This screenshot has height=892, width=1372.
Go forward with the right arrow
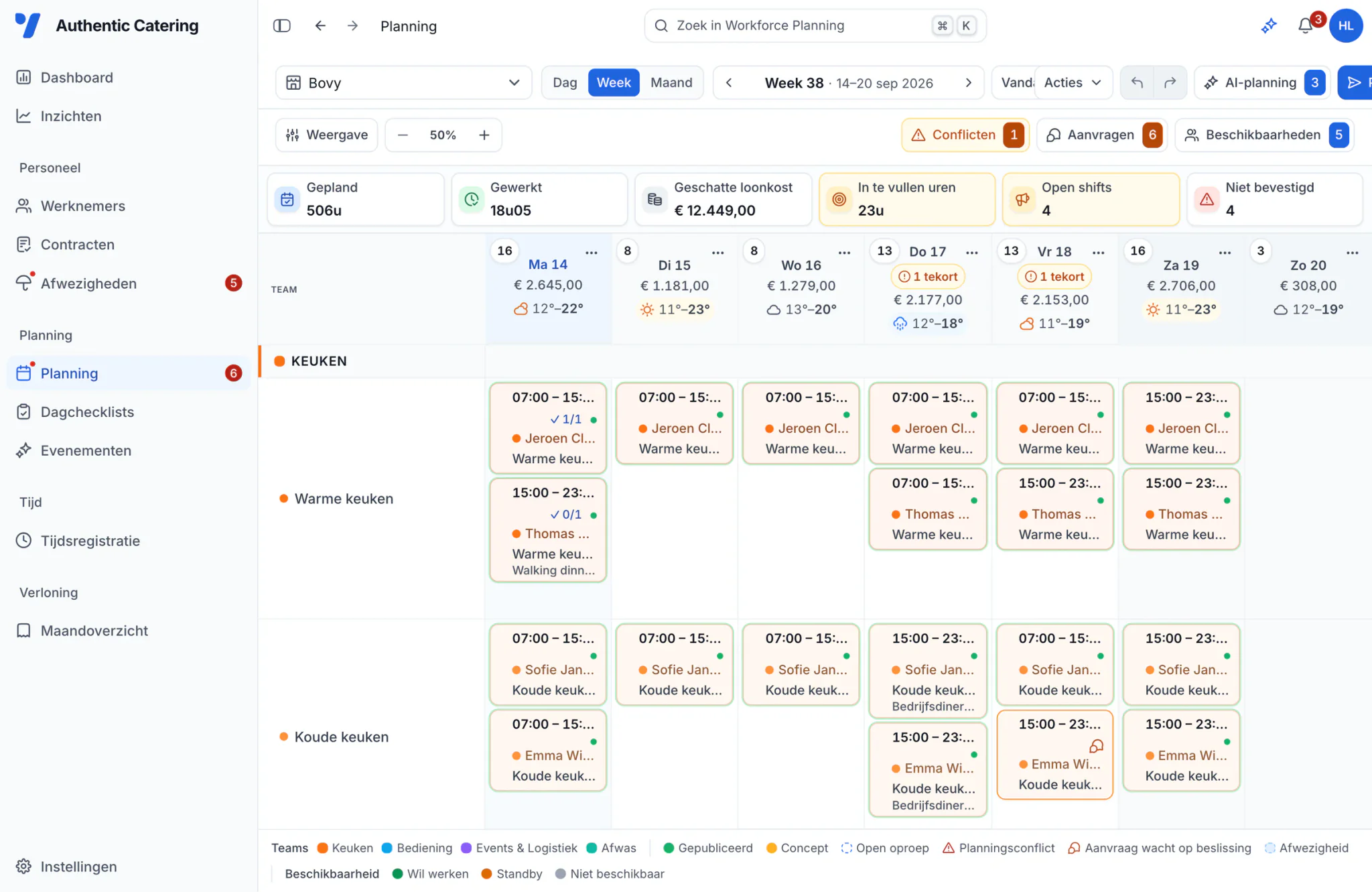tap(352, 26)
